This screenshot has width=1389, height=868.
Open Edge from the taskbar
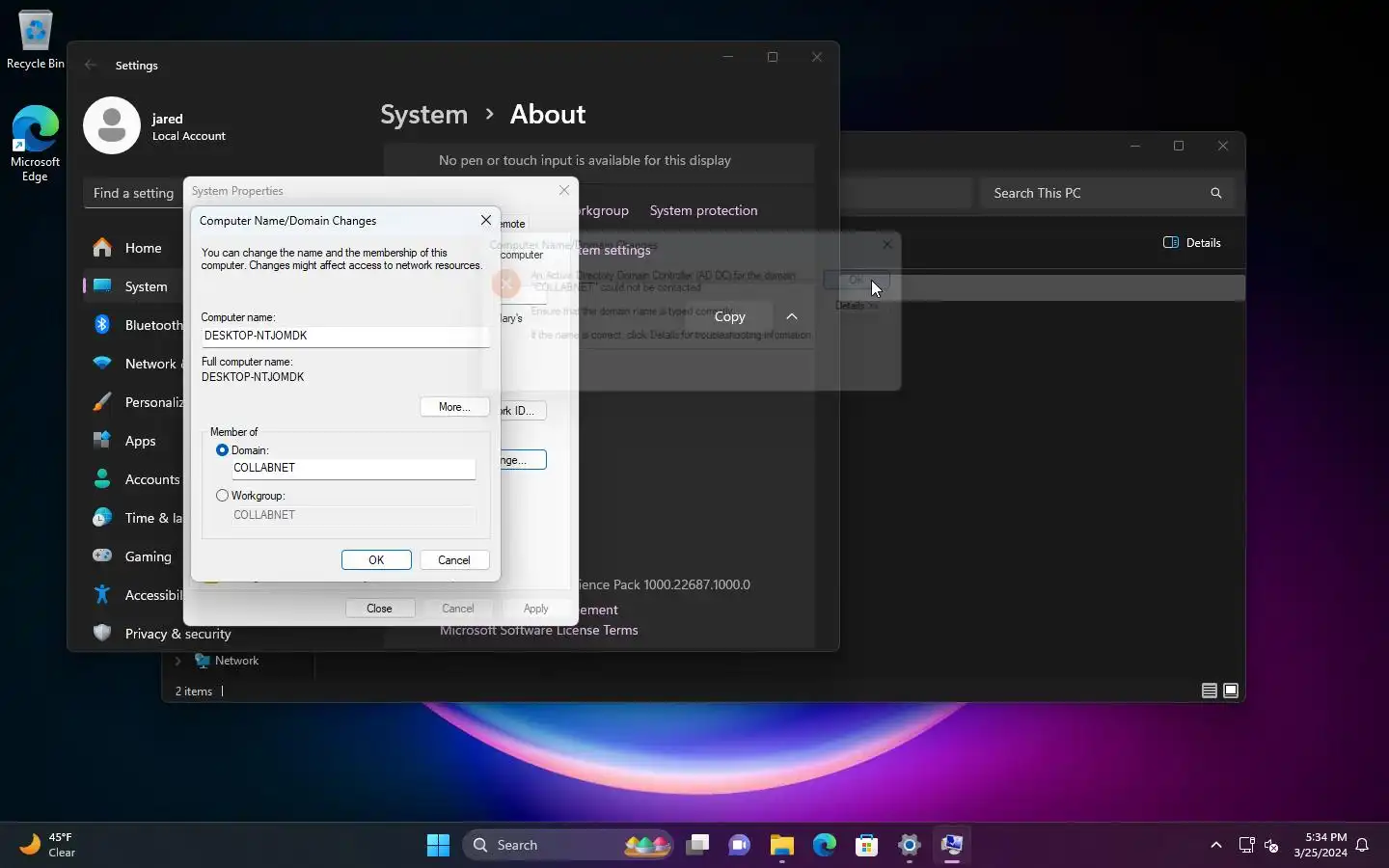(x=825, y=845)
